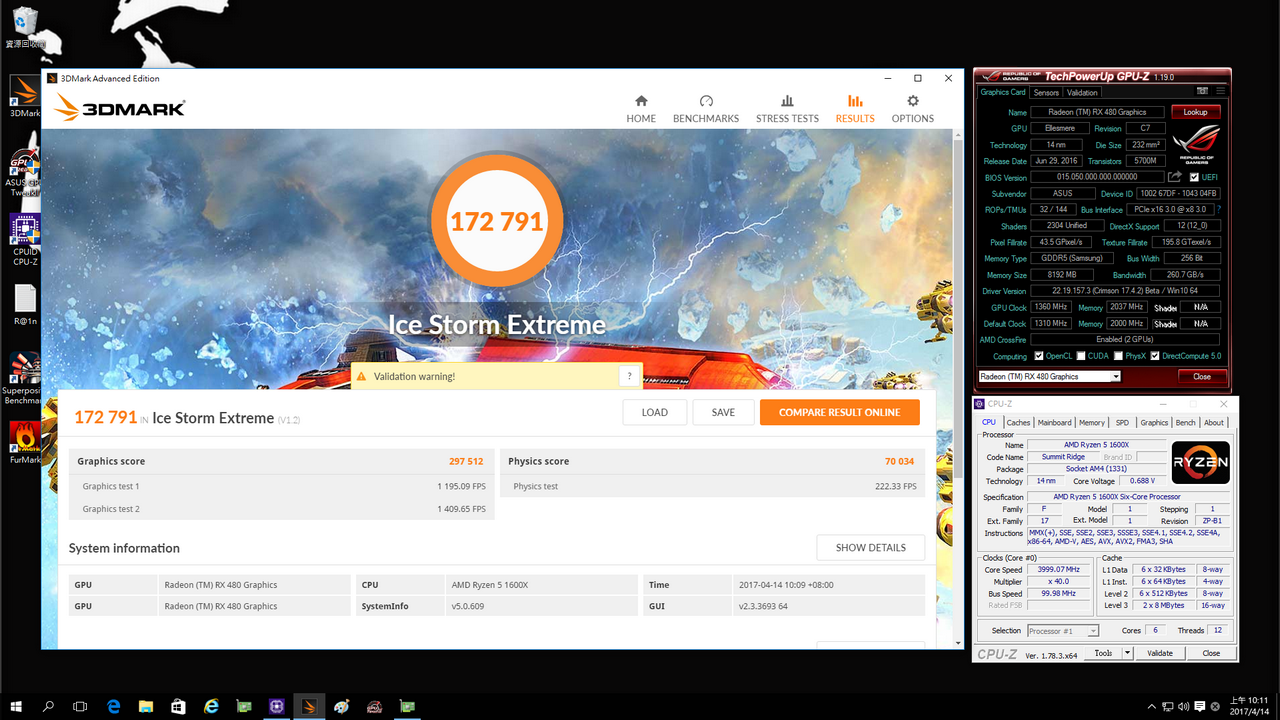Click the 3DMark logo in header
1280x720 pixels.
pyautogui.click(x=120, y=107)
